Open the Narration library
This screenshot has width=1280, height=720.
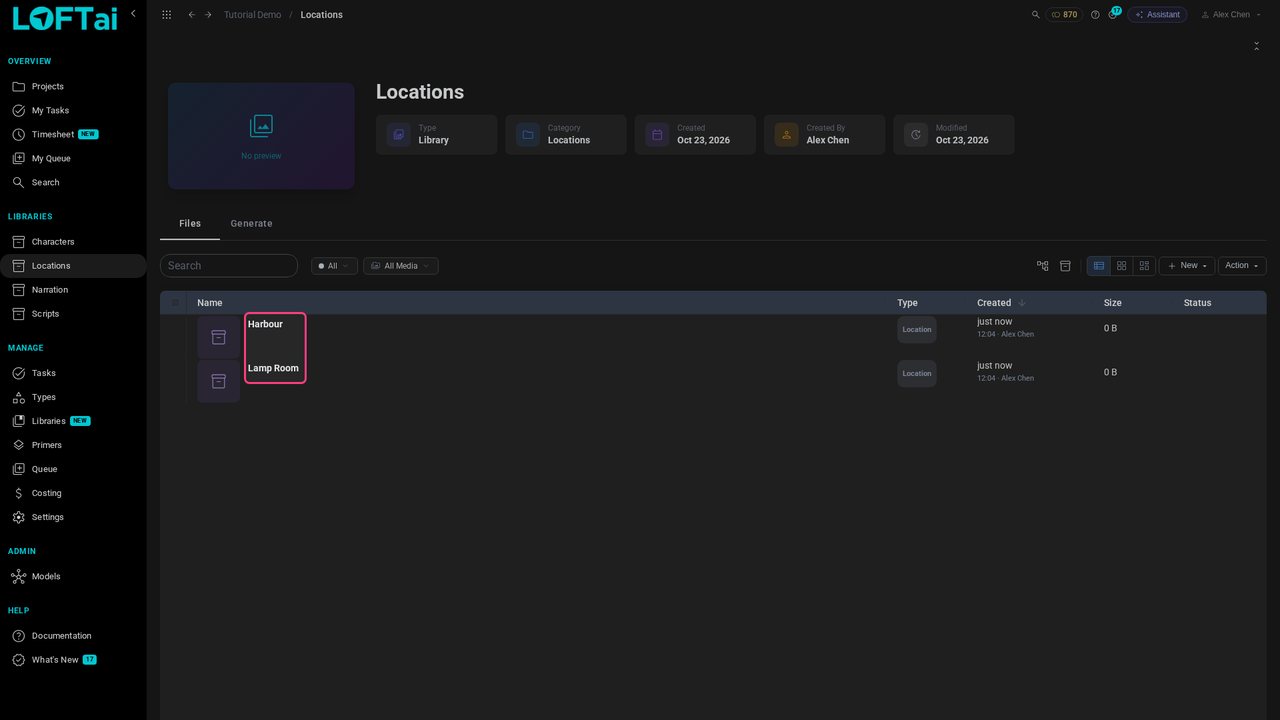[x=73, y=290]
